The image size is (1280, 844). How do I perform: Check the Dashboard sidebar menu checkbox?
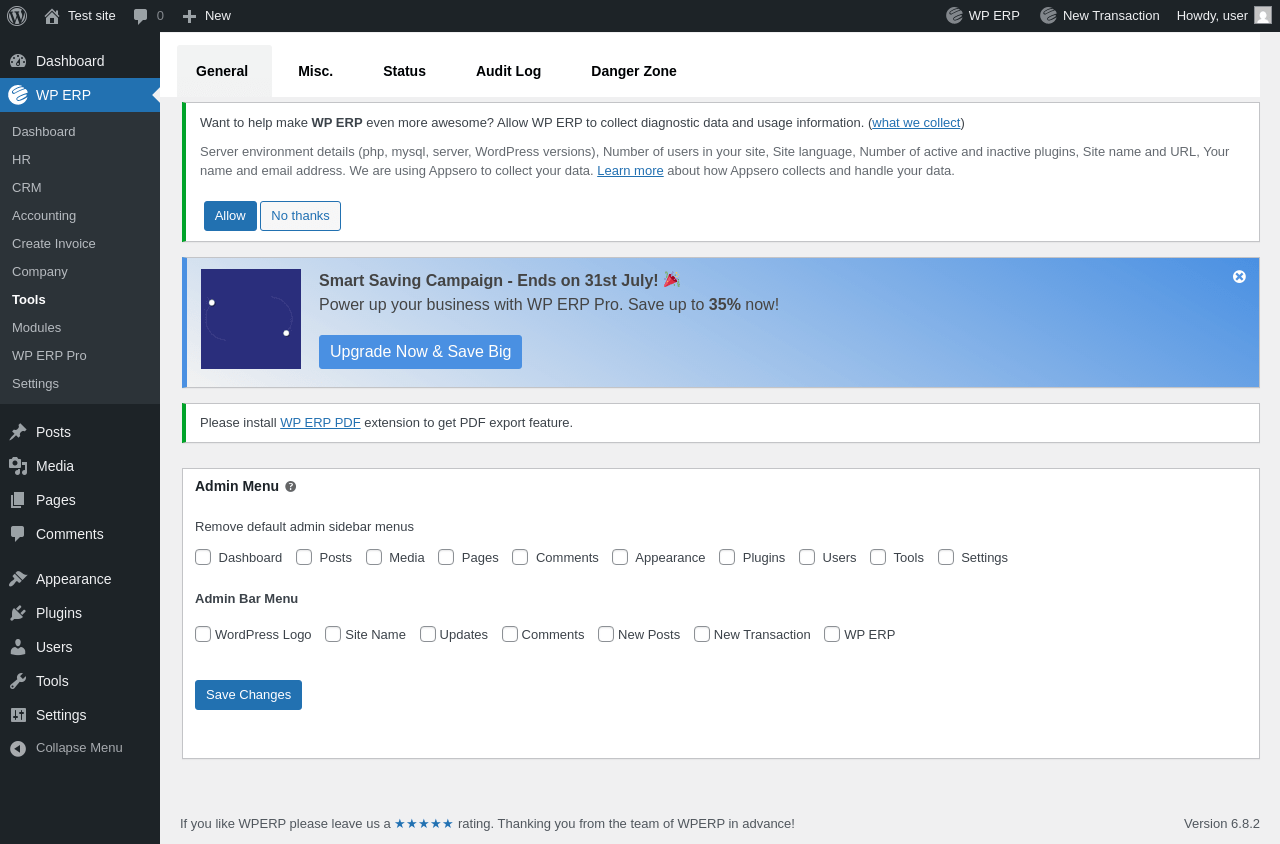tap(203, 557)
